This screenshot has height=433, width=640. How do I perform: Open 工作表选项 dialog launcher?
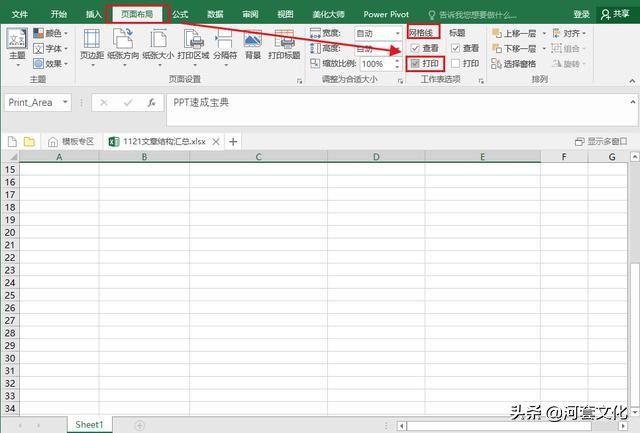[481, 81]
